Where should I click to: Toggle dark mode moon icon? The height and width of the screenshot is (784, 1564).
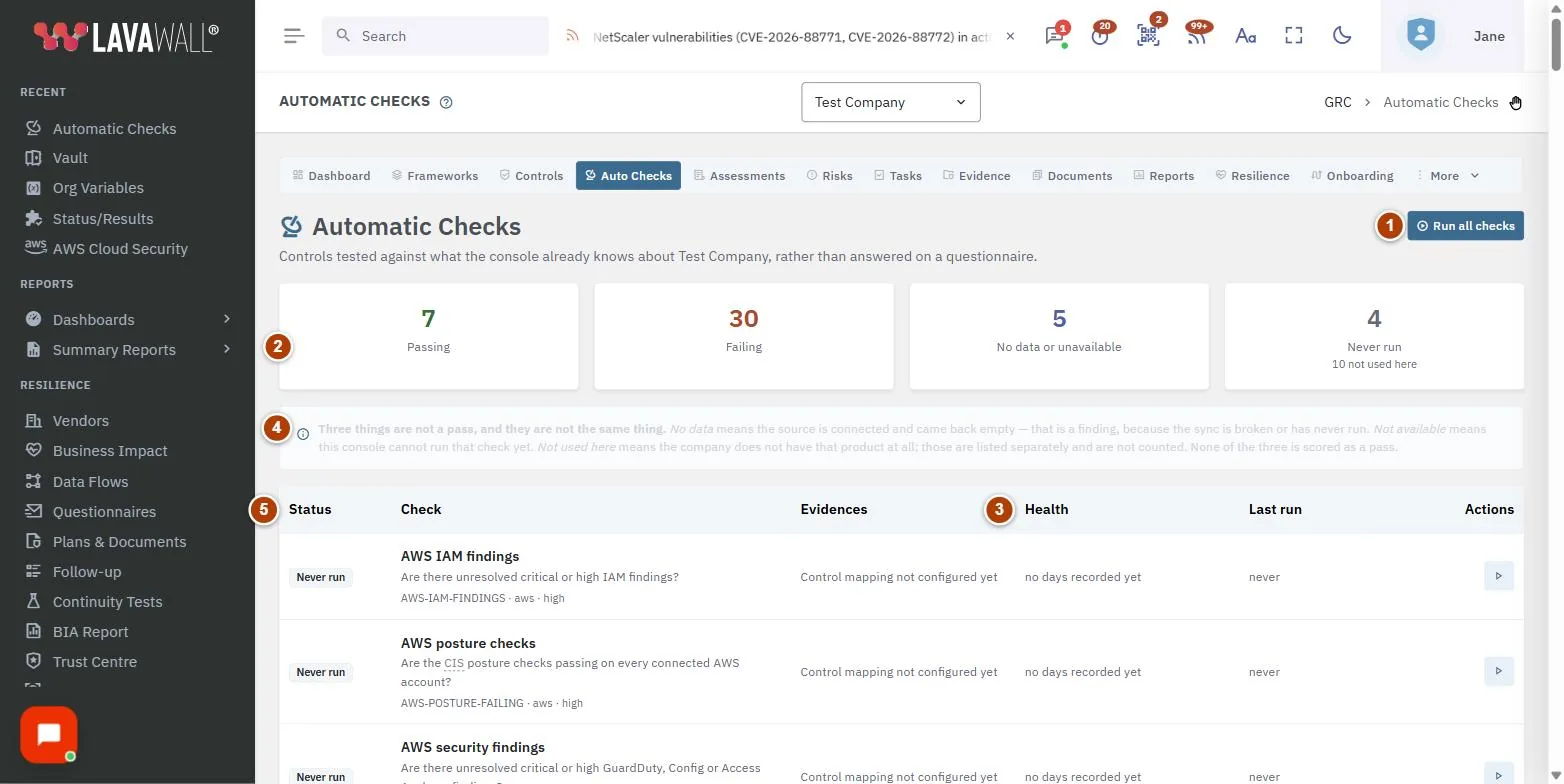point(1342,36)
